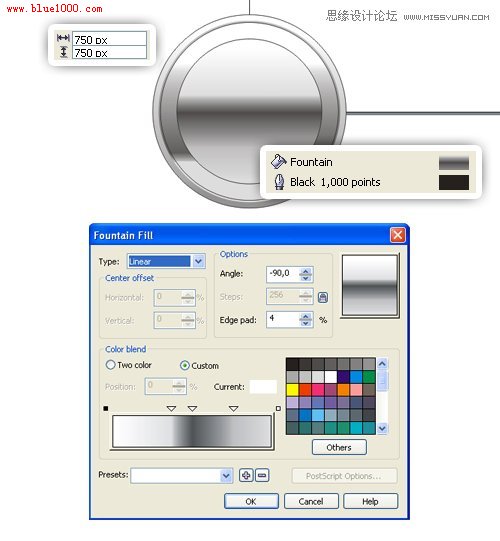Click the OK button
500x541 pixels.
(x=251, y=501)
